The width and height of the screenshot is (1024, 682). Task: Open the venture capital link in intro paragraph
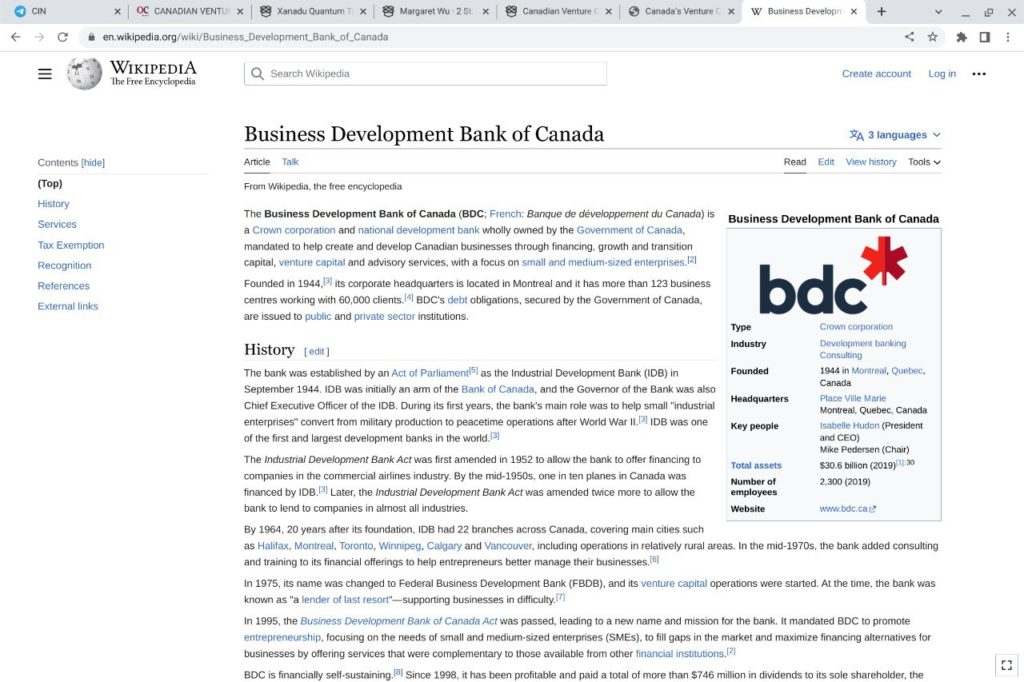pos(312,263)
